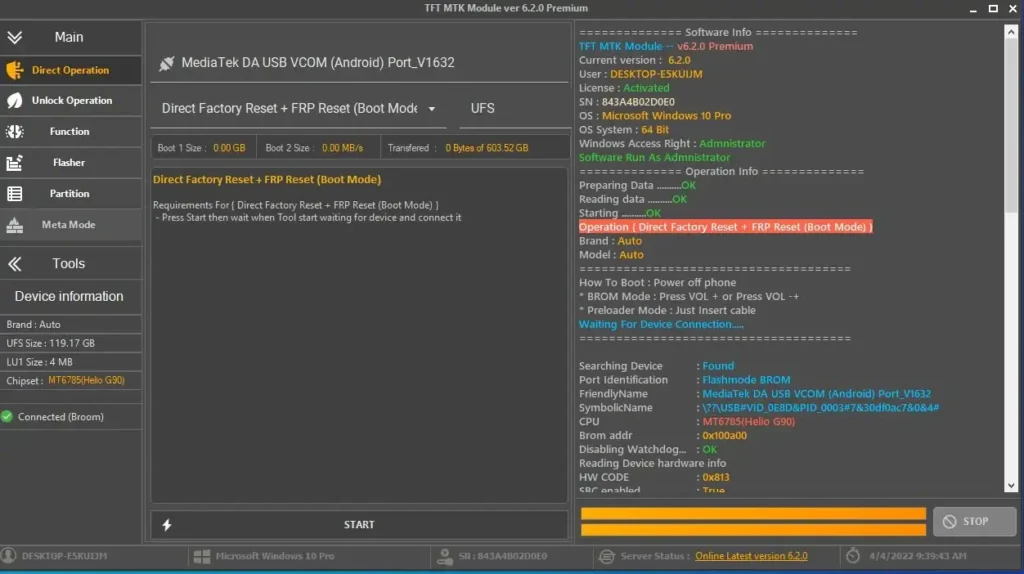Click the Function gear icon
This screenshot has width=1024, height=574.
[14, 131]
